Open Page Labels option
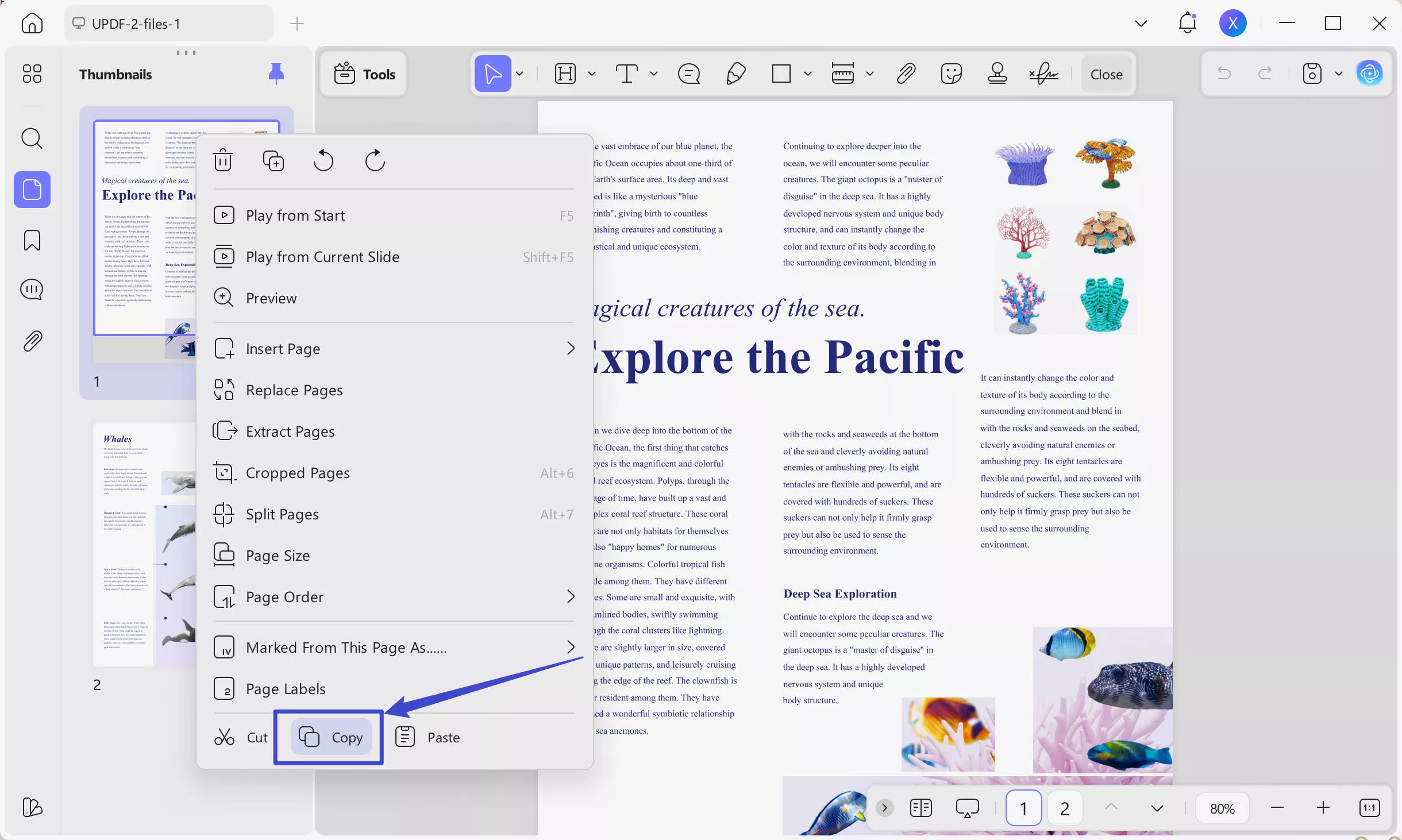The height and width of the screenshot is (840, 1402). tap(394, 688)
